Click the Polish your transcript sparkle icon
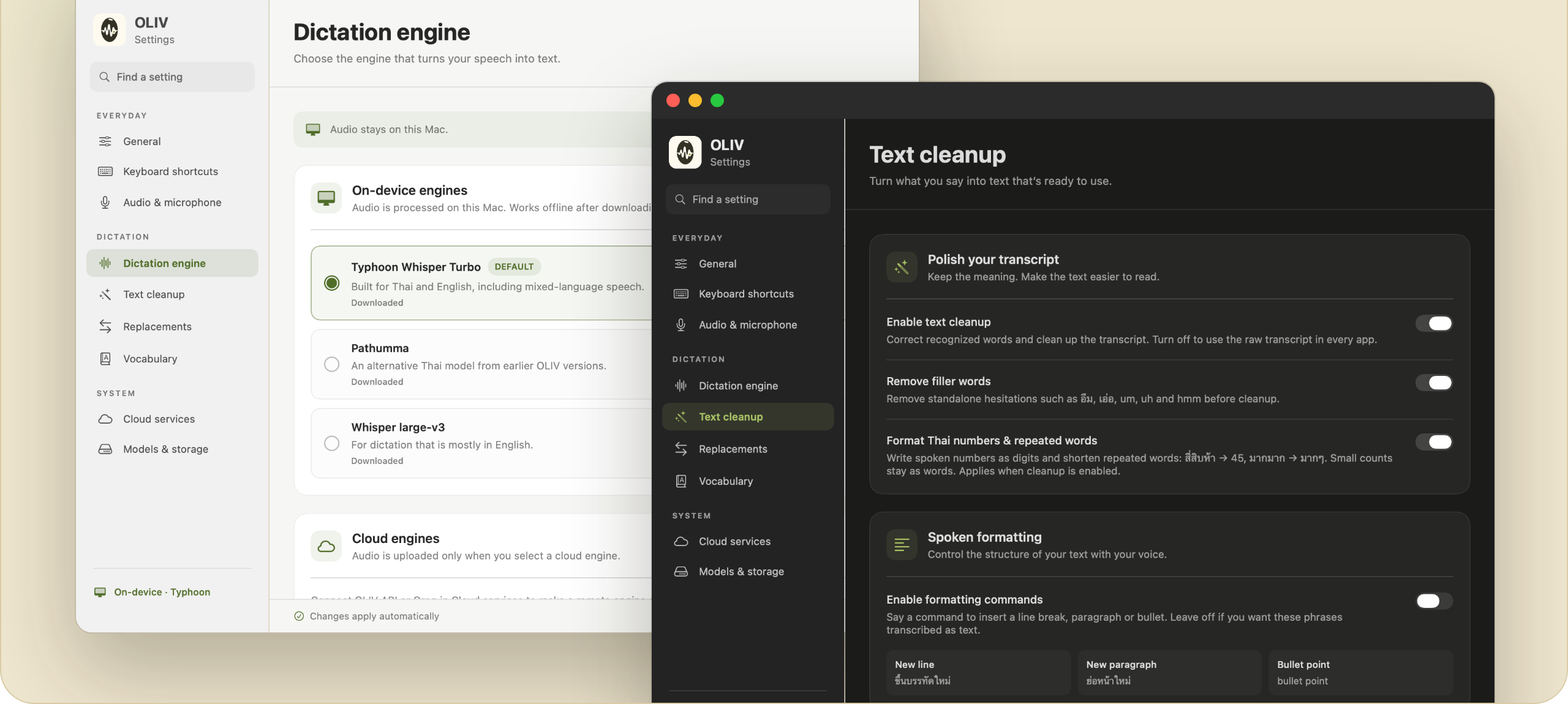The height and width of the screenshot is (704, 1568). point(902,267)
